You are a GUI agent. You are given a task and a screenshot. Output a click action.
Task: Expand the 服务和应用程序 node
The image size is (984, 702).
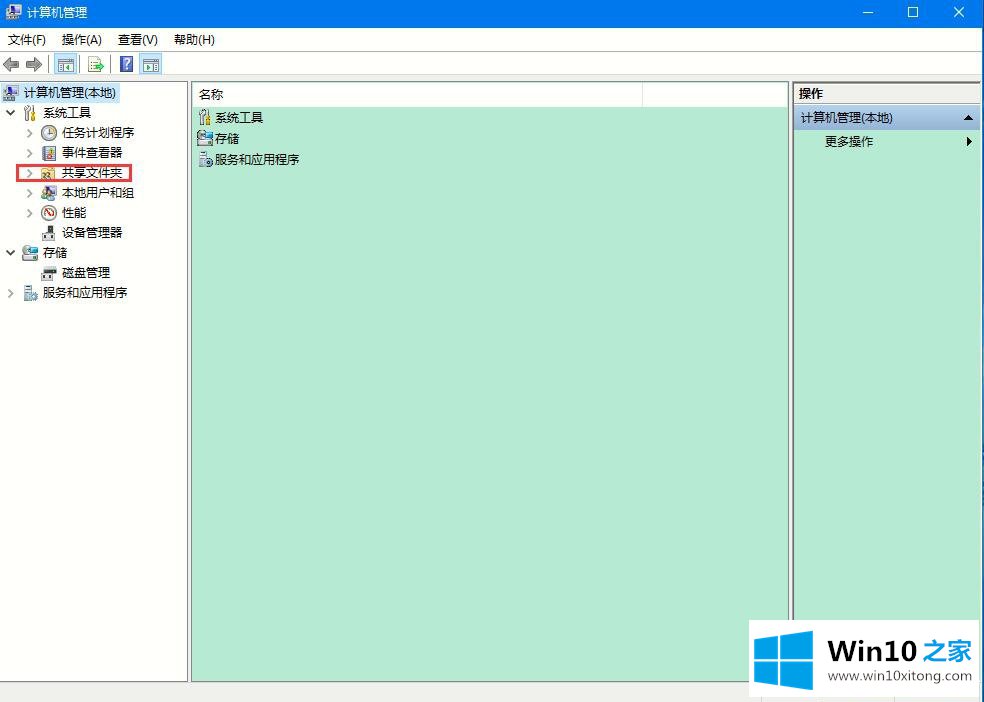pyautogui.click(x=11, y=293)
